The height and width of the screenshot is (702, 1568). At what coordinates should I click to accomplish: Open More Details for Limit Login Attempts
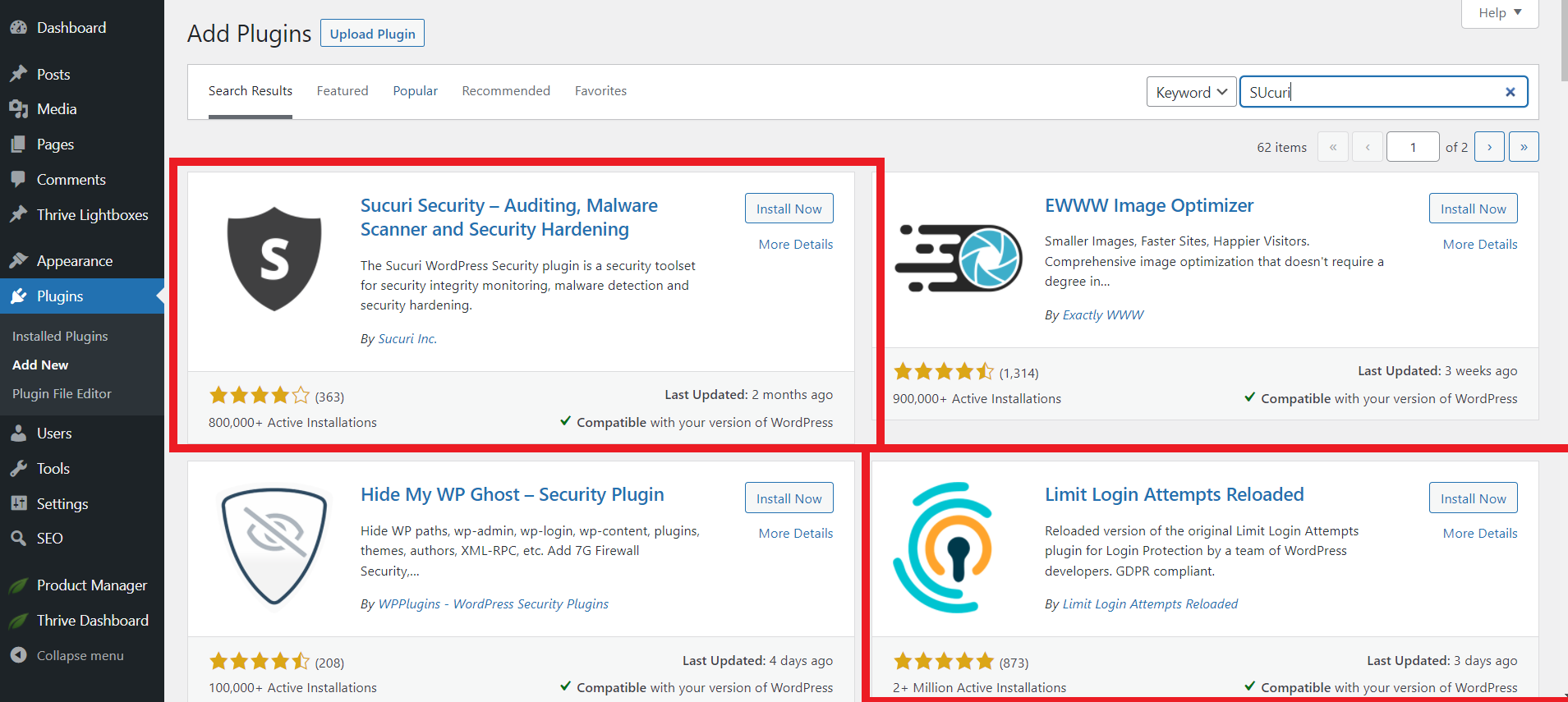[x=1480, y=533]
